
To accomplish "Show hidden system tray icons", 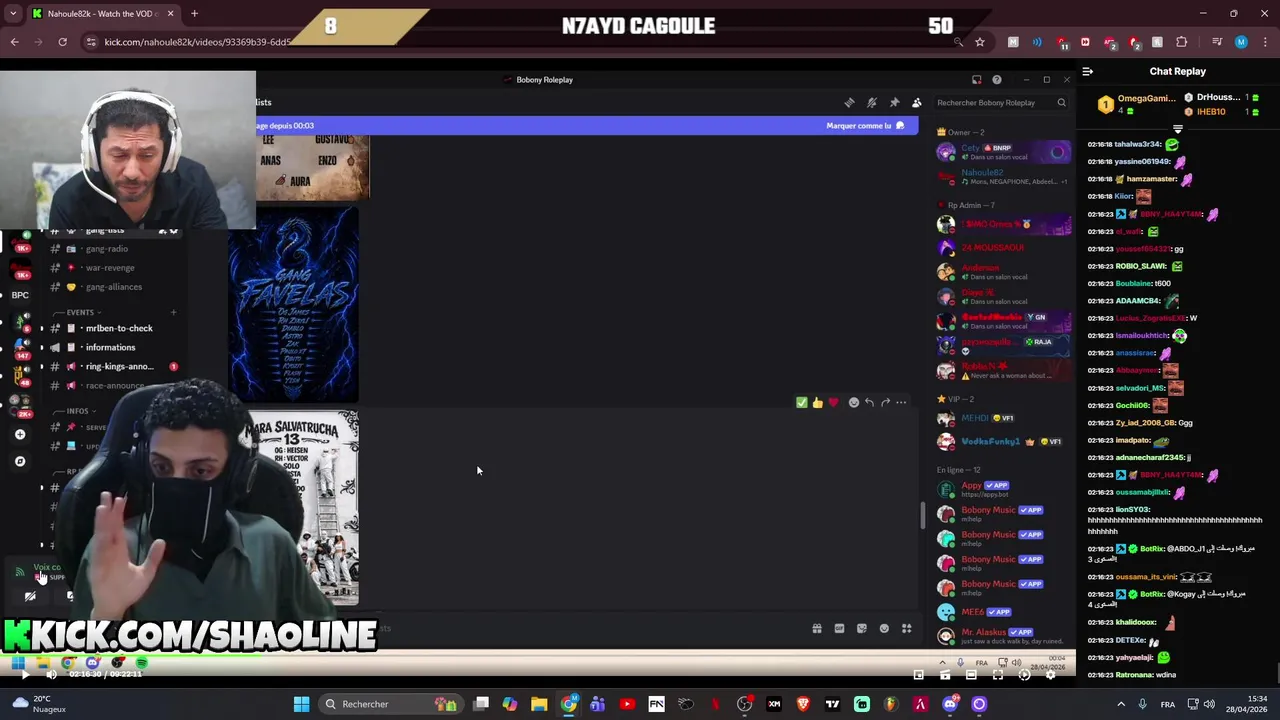I will click(1120, 704).
